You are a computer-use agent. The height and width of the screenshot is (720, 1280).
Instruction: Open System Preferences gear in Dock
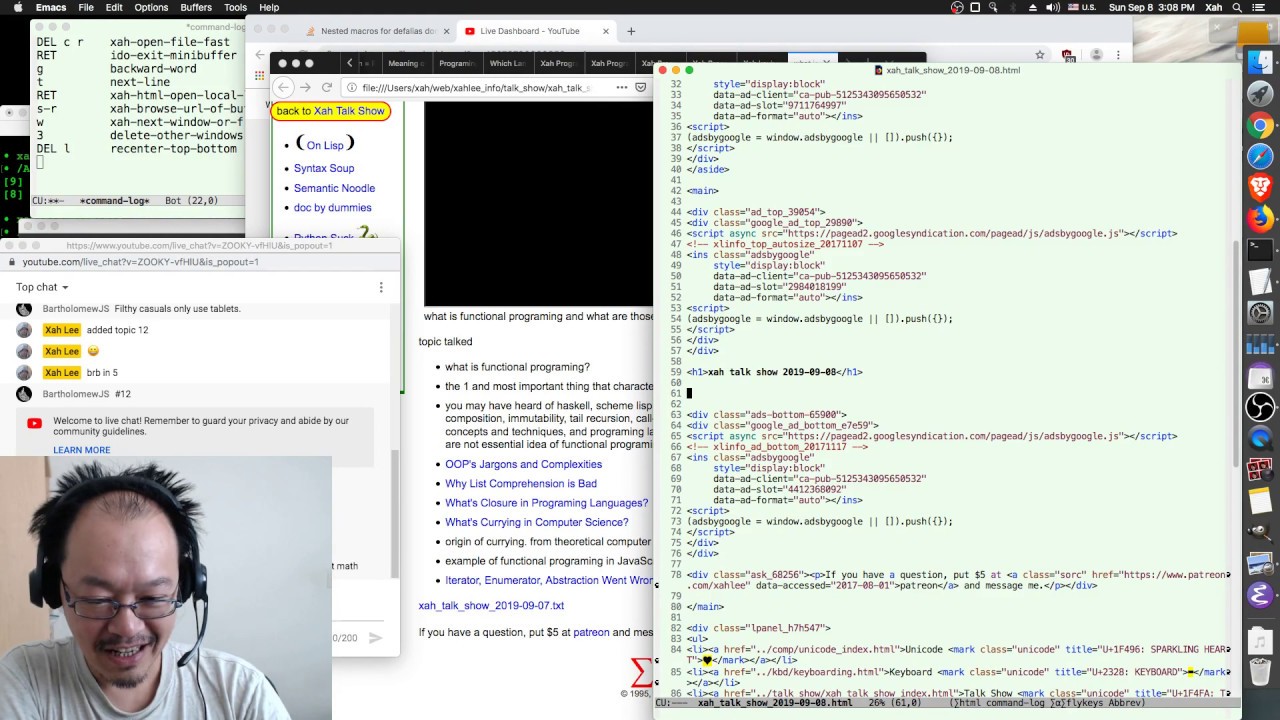(1260, 313)
